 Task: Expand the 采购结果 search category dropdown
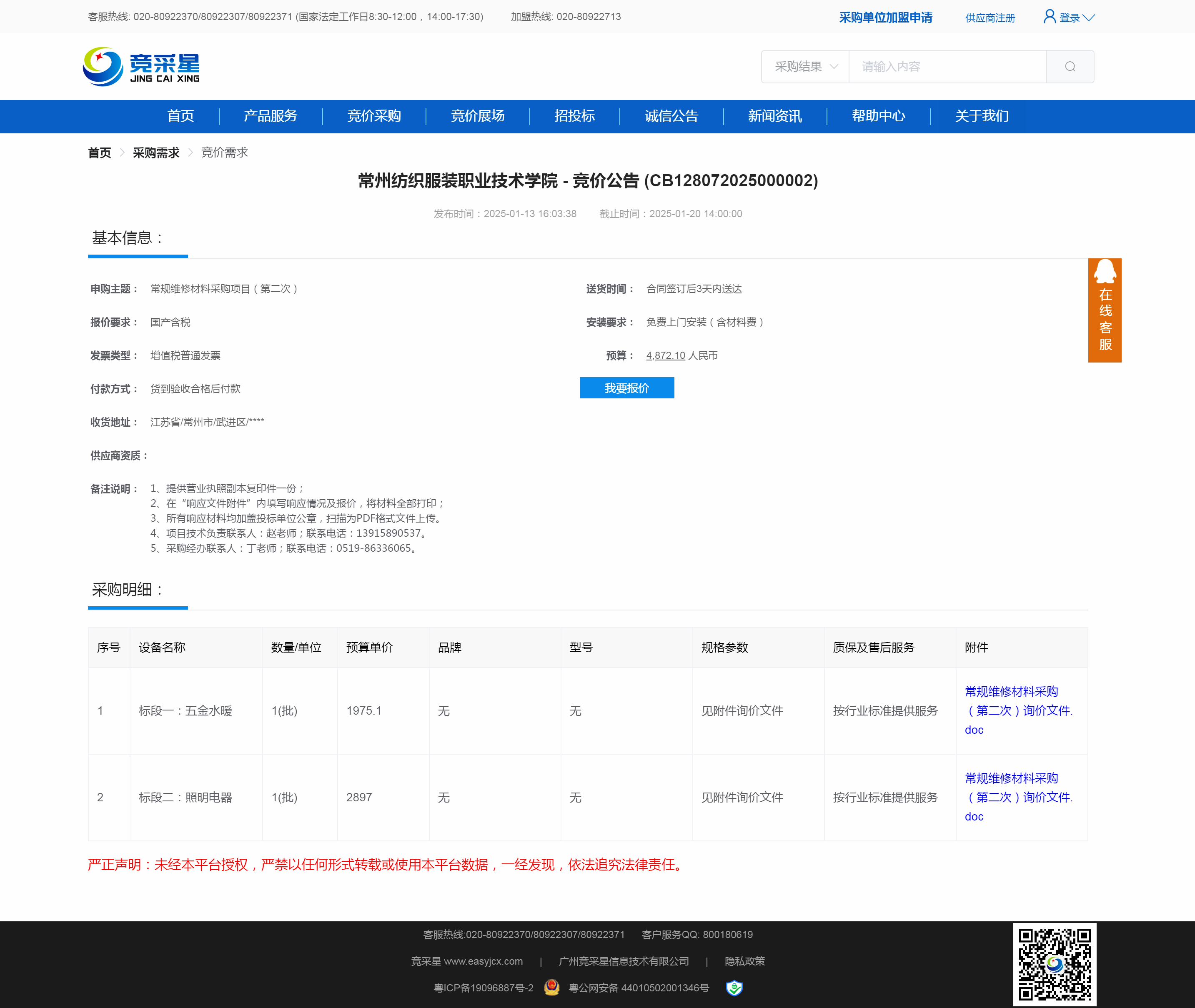(805, 67)
